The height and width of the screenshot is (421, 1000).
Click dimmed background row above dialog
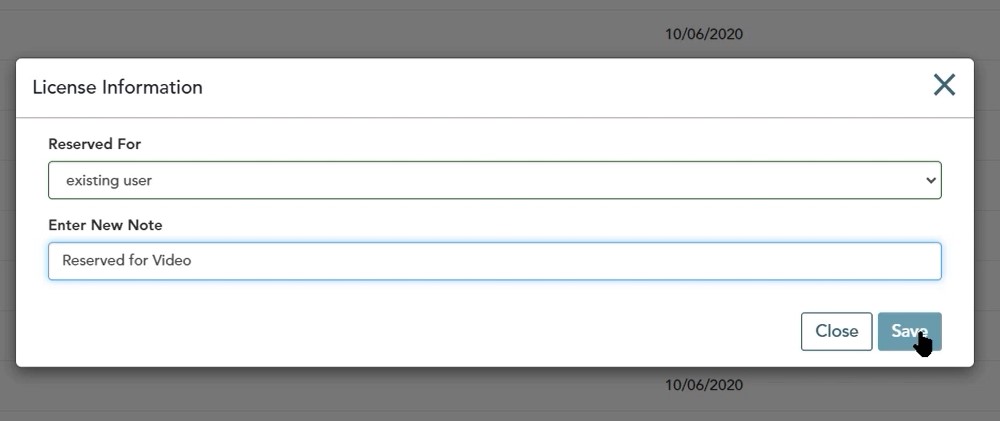coord(319,34)
